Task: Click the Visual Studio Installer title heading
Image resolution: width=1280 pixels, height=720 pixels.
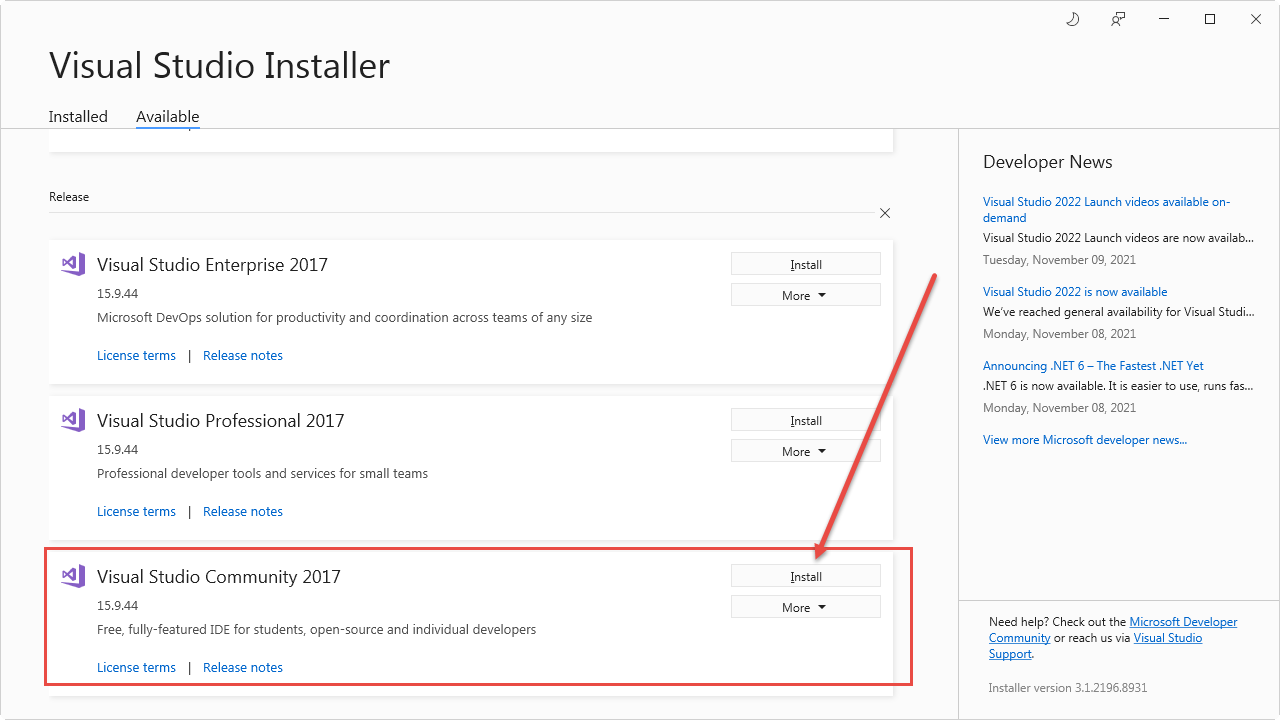Action: coord(219,66)
